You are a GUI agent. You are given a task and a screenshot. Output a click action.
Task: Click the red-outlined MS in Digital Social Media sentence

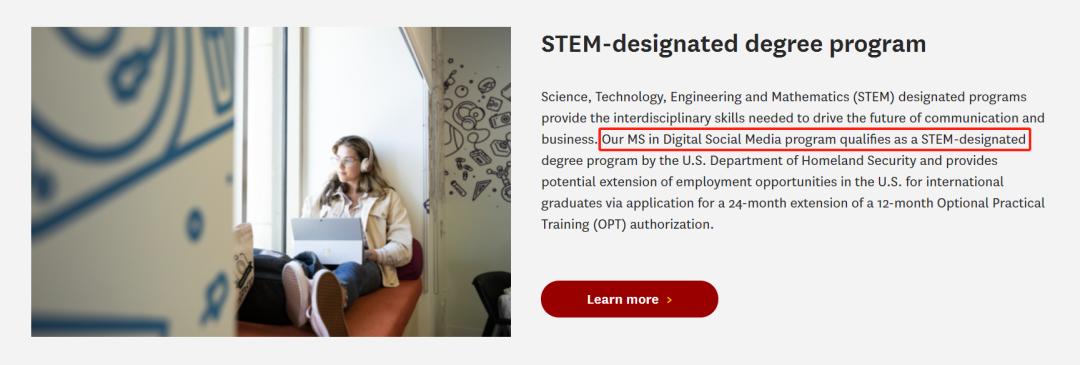(815, 140)
